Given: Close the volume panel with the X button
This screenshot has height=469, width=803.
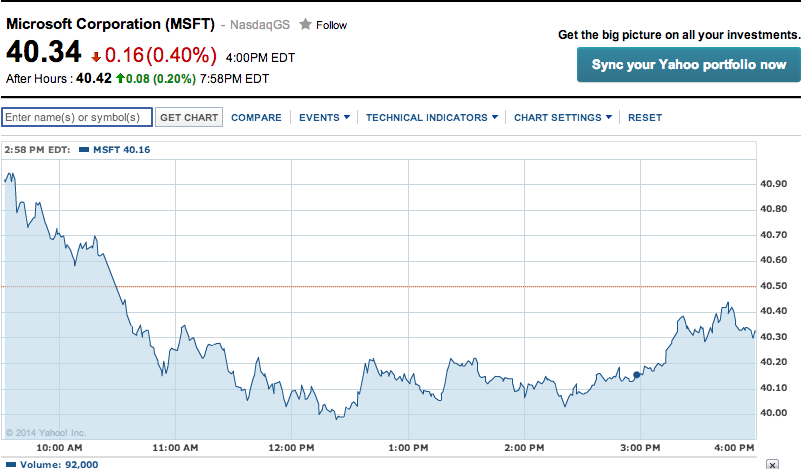Looking at the screenshot, I should [x=772, y=464].
